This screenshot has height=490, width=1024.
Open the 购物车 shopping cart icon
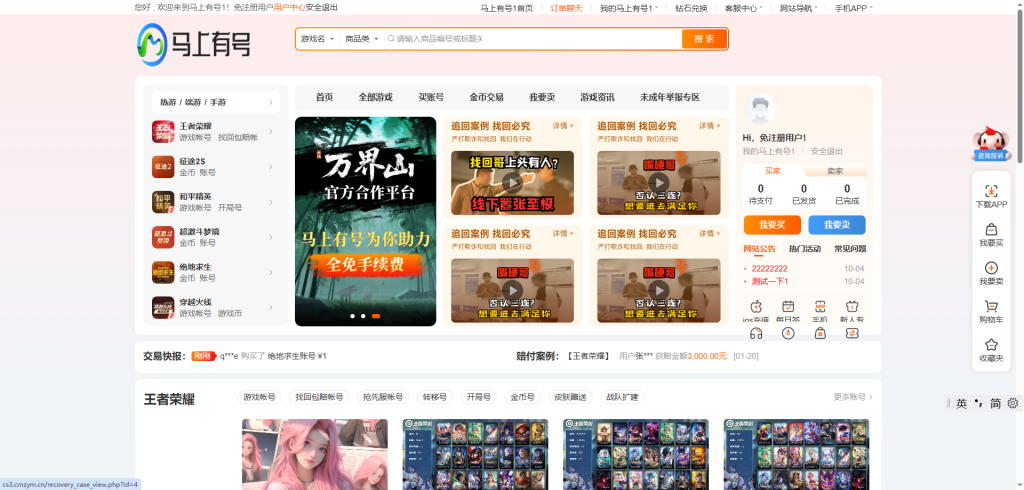991,307
